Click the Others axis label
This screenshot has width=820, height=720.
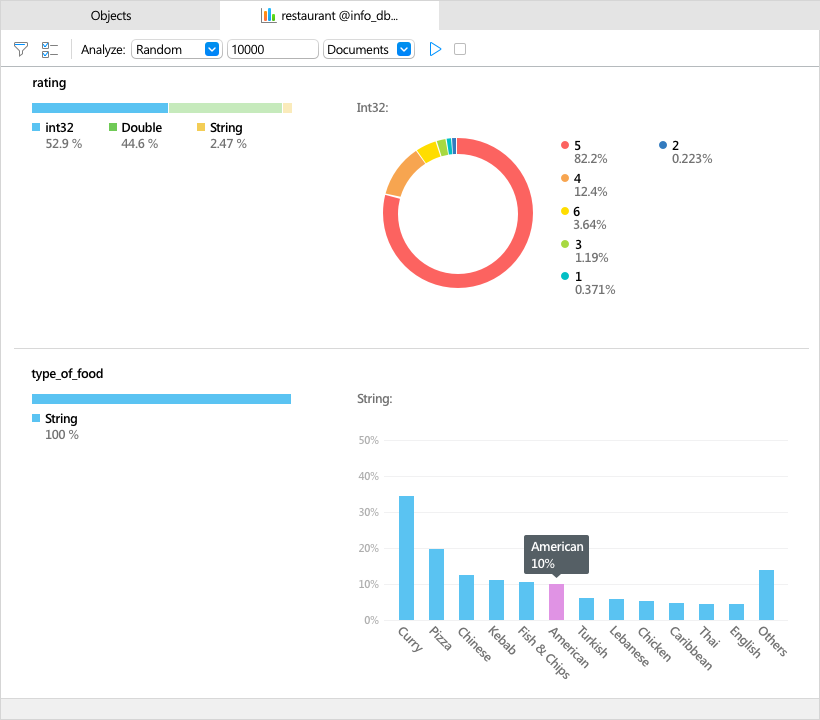pos(772,641)
